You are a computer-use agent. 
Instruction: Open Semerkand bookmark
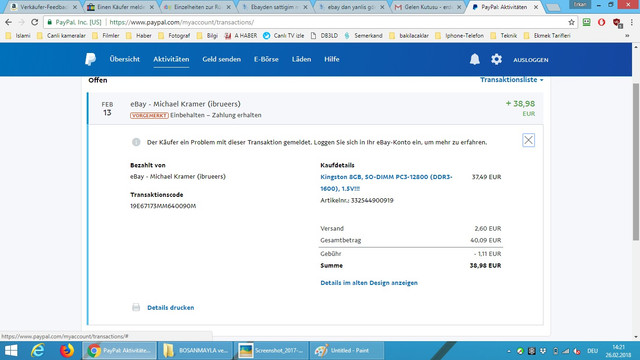[363, 36]
